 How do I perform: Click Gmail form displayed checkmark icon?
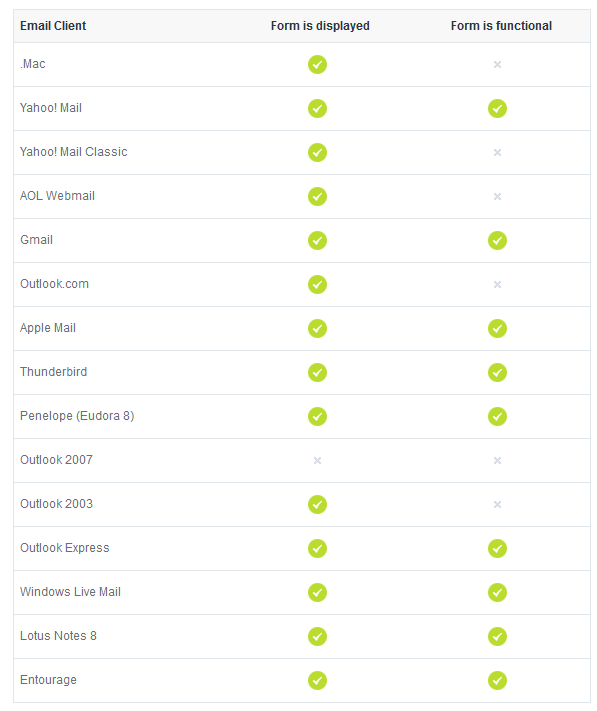317,240
